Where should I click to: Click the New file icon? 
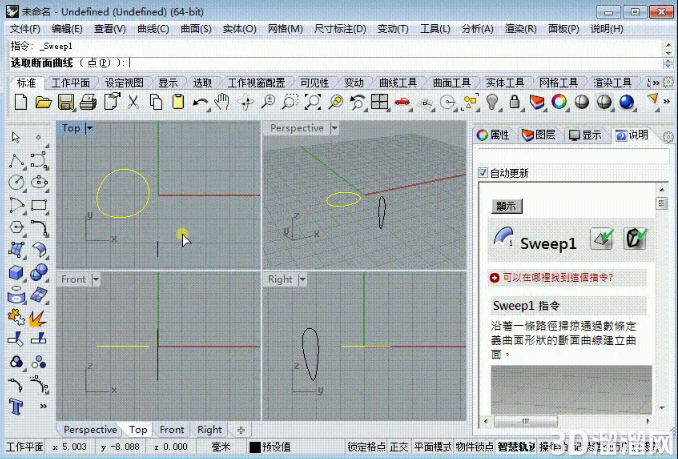[21, 102]
